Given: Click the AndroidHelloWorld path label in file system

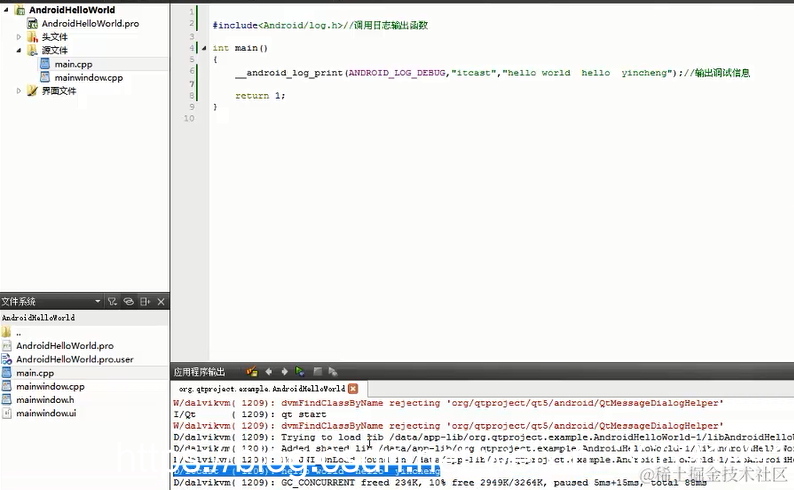Looking at the screenshot, I should (38, 318).
